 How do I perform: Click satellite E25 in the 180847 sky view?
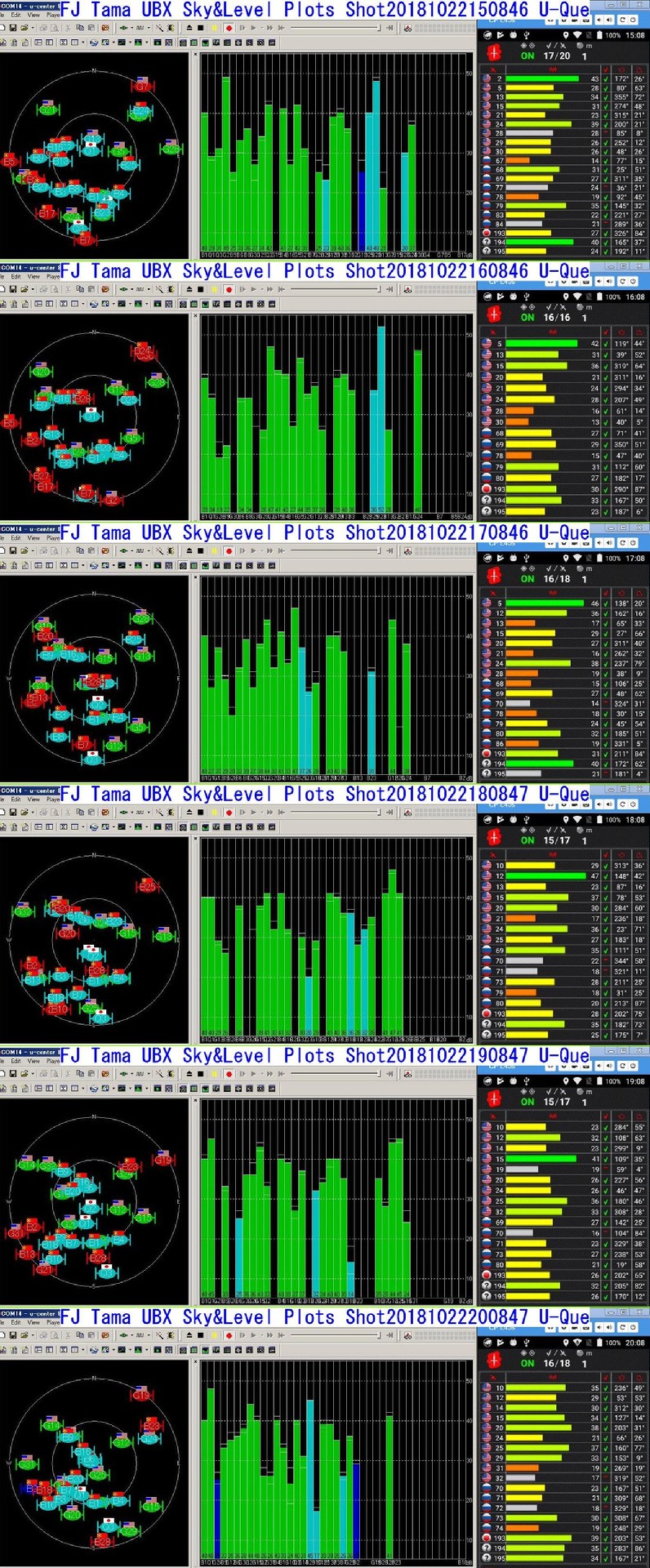(x=147, y=886)
